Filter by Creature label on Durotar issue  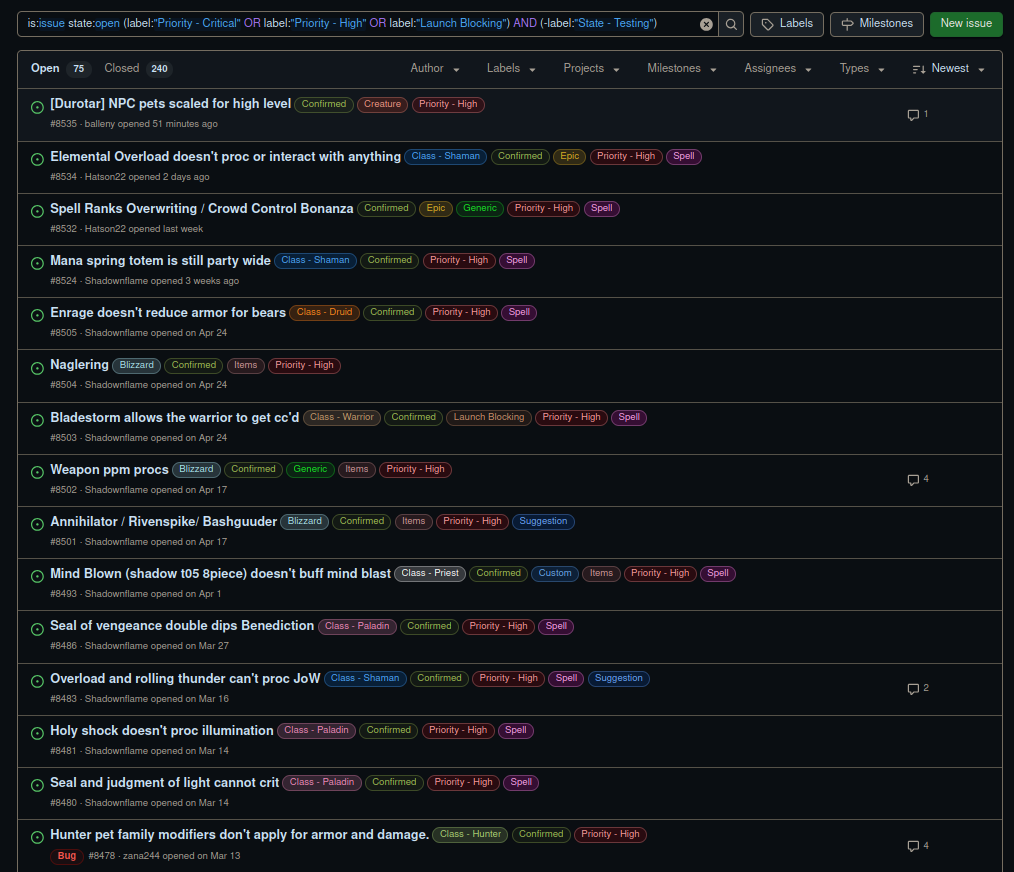pyautogui.click(x=382, y=104)
